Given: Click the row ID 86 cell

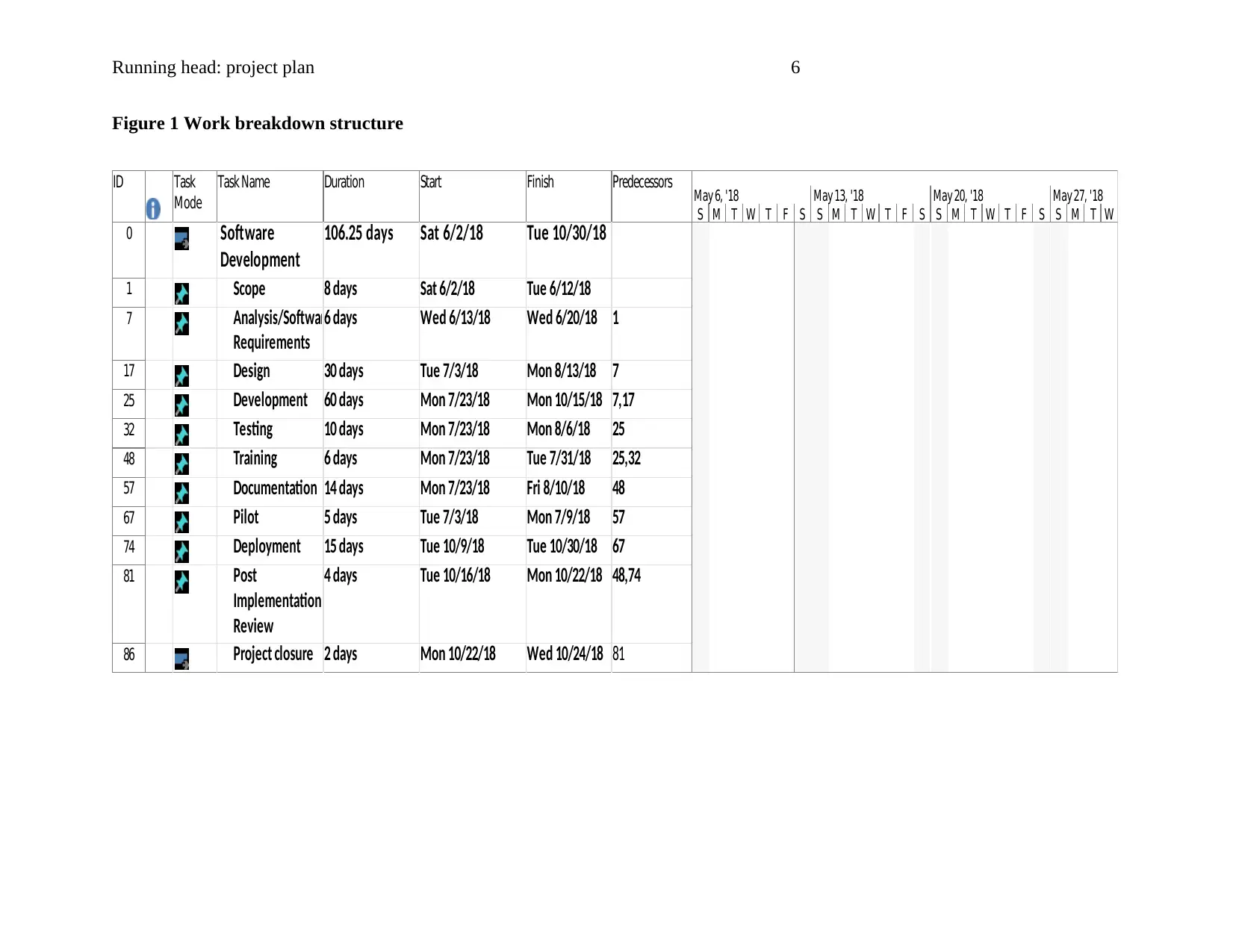Looking at the screenshot, I should (x=129, y=658).
